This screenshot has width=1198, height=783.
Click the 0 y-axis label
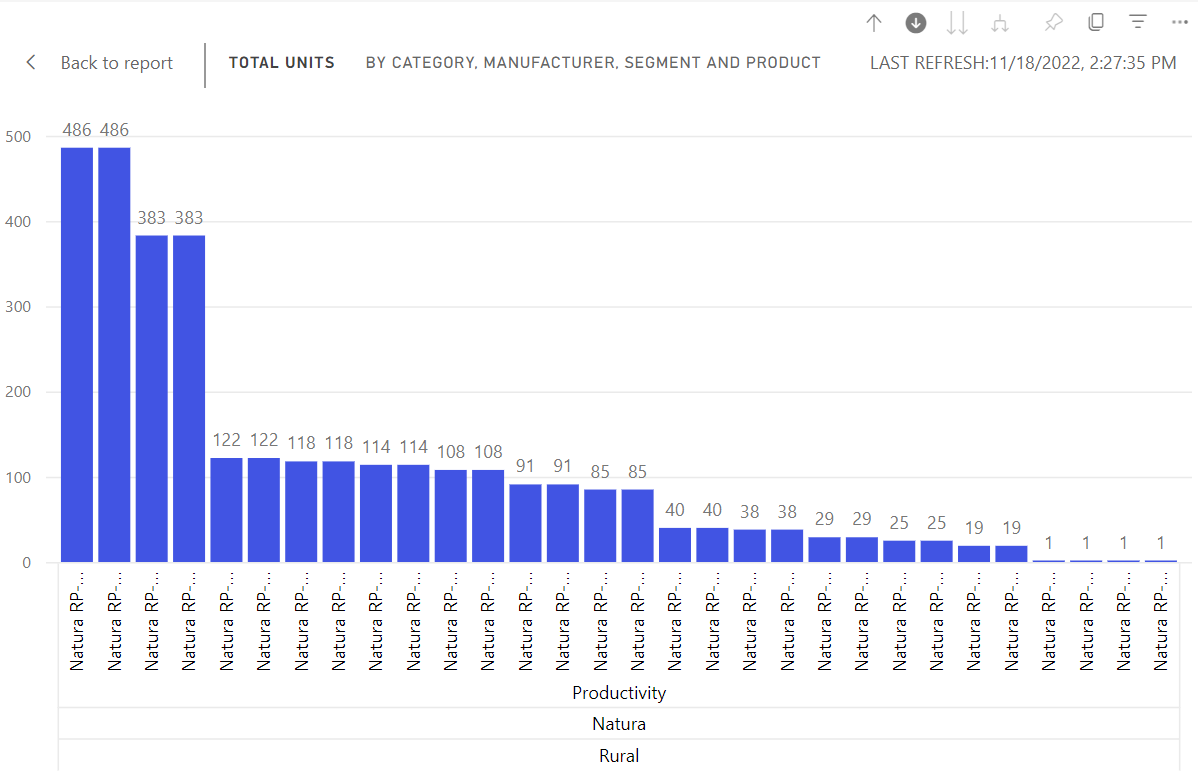(x=27, y=563)
